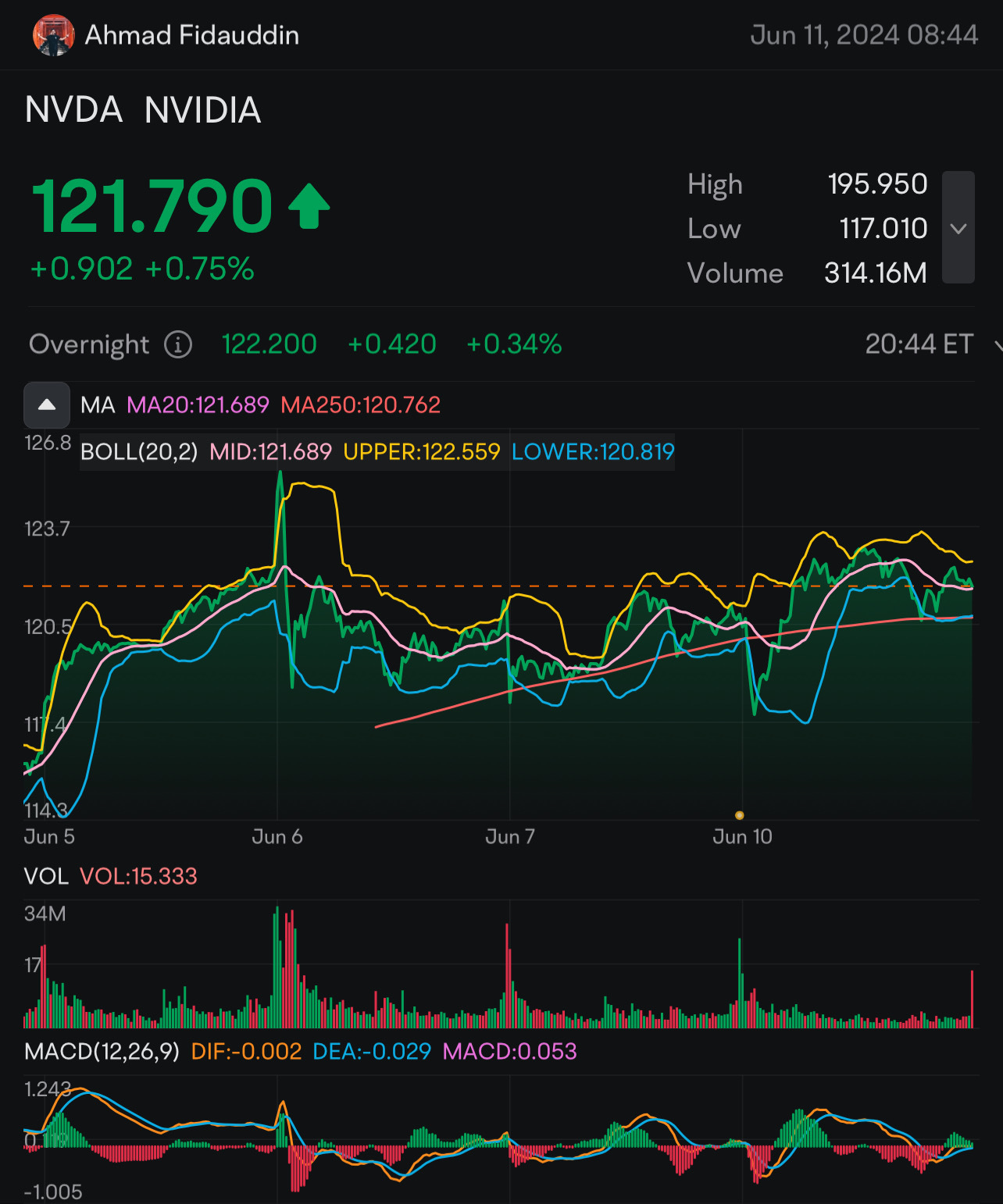The height and width of the screenshot is (1204, 1003).
Task: Tap the green price-up arrow
Action: (309, 206)
